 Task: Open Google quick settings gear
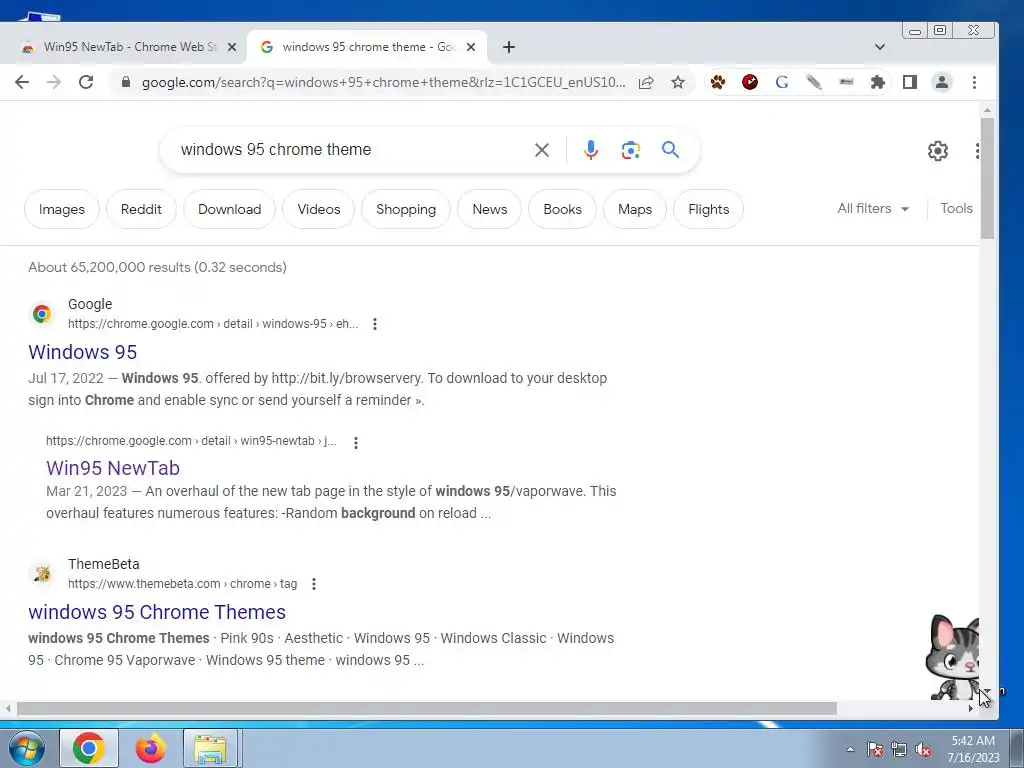pyautogui.click(x=938, y=151)
